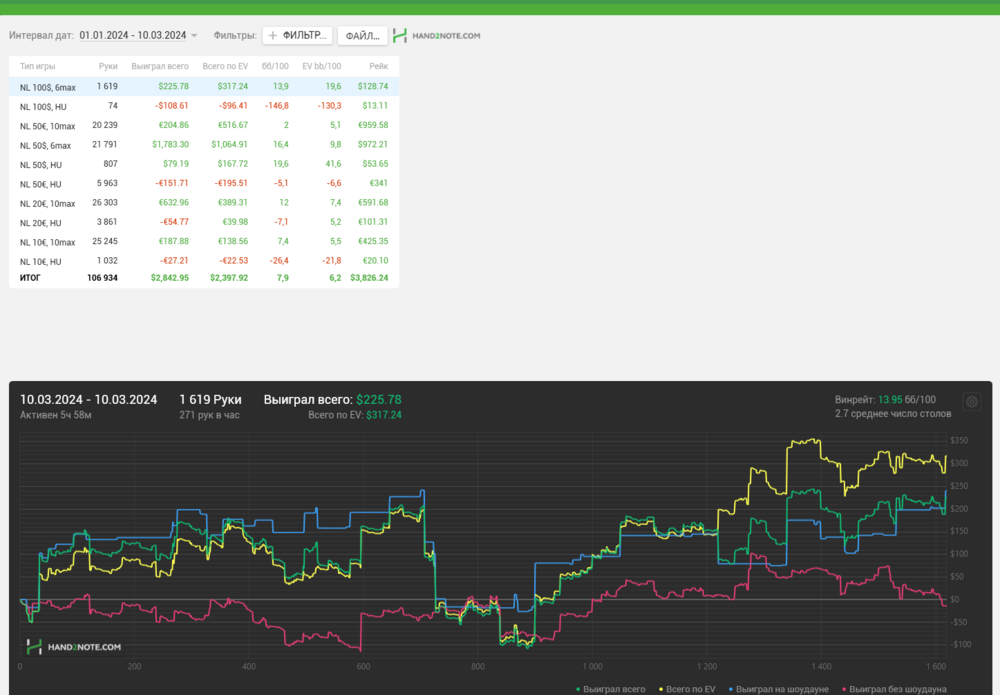This screenshot has height=695, width=1000.
Task: Sort by the Всего по EV column header
Action: point(225,66)
